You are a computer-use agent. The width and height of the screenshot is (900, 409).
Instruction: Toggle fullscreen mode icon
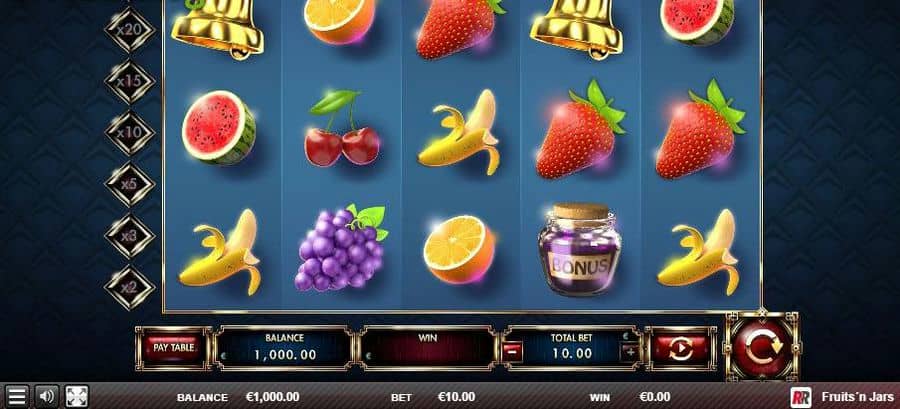[77, 396]
